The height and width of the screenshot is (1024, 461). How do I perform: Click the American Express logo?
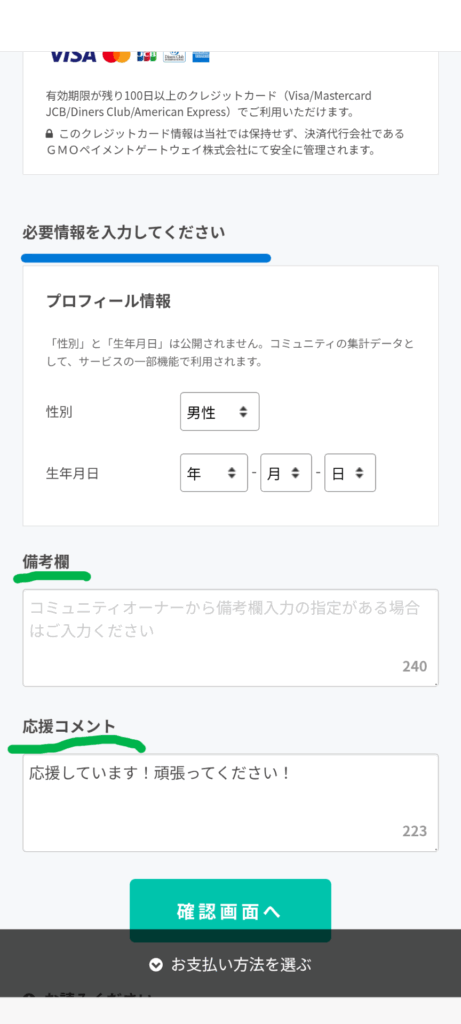point(201,56)
